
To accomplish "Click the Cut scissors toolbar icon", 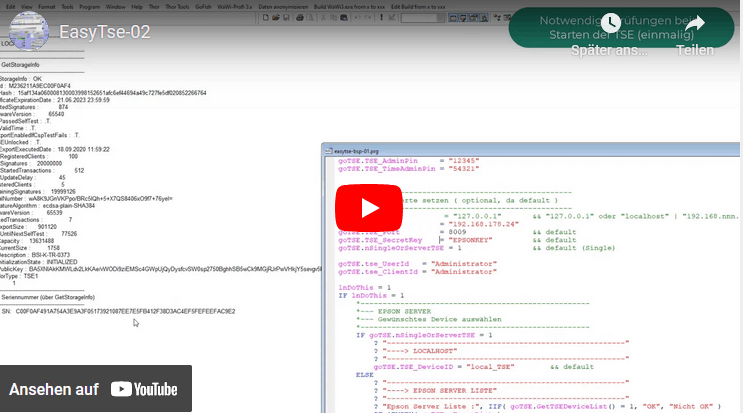I will [x=323, y=18].
